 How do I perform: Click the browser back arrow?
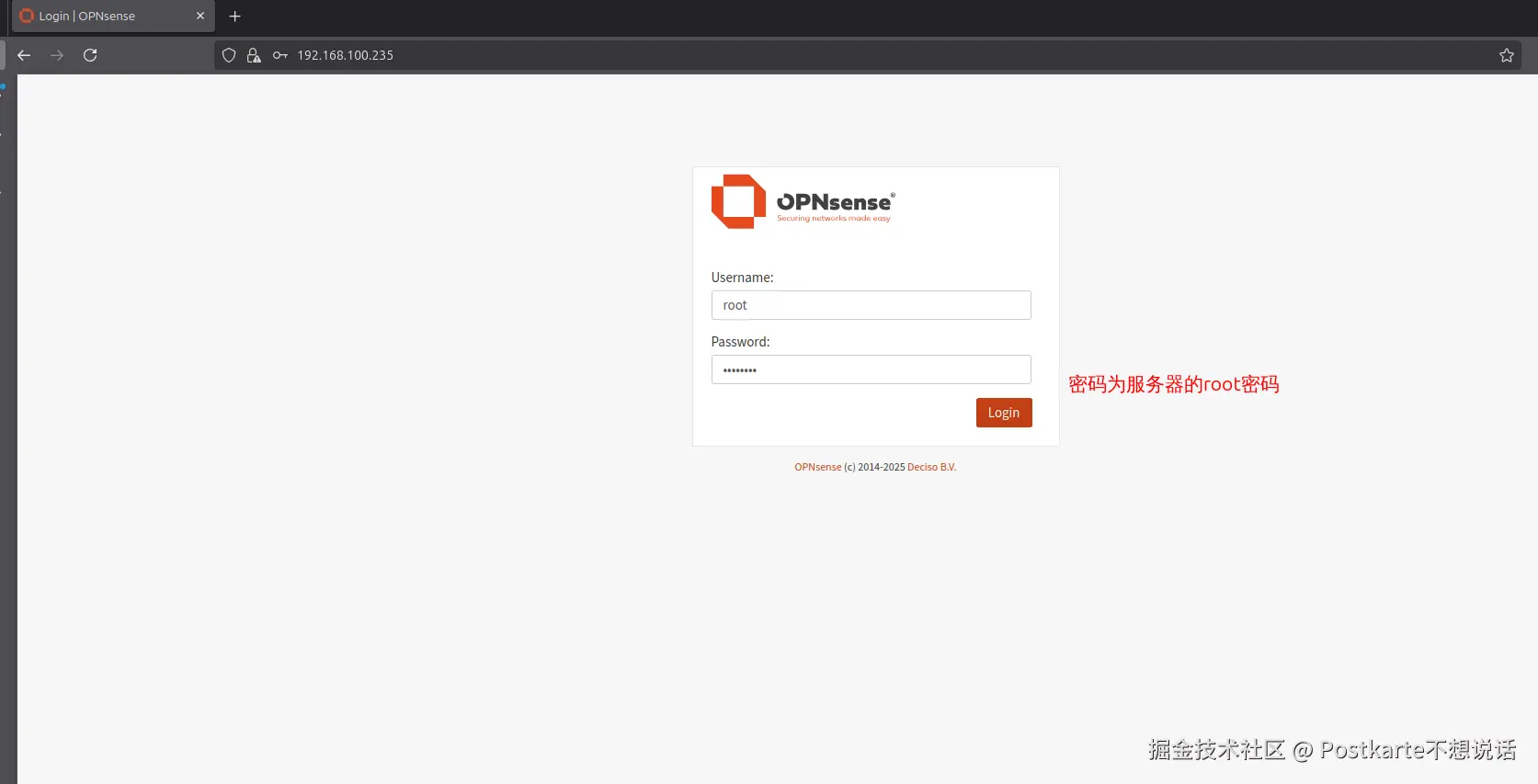click(24, 55)
